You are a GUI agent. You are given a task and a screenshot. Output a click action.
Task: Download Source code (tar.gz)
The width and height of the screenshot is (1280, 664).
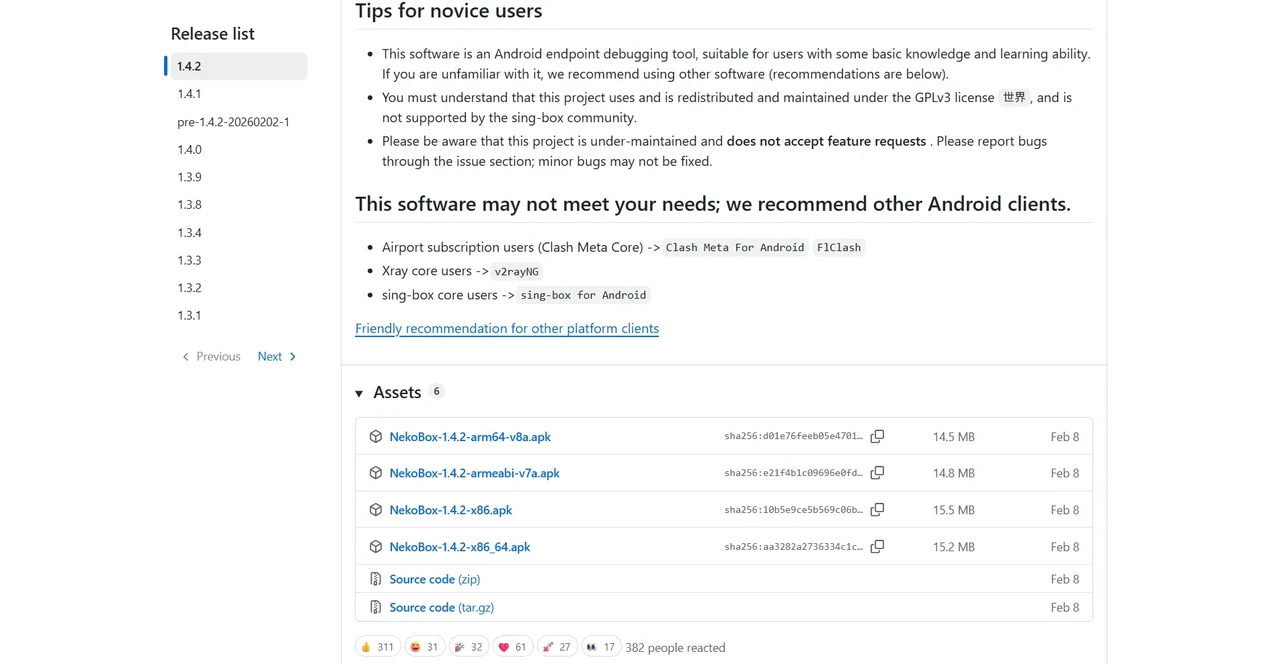(441, 607)
